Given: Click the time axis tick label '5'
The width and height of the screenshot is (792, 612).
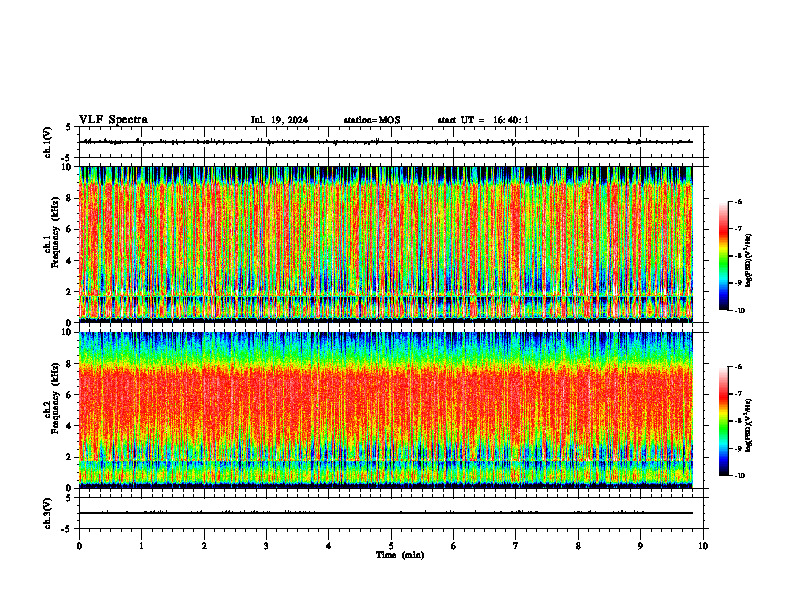Looking at the screenshot, I should [x=391, y=546].
